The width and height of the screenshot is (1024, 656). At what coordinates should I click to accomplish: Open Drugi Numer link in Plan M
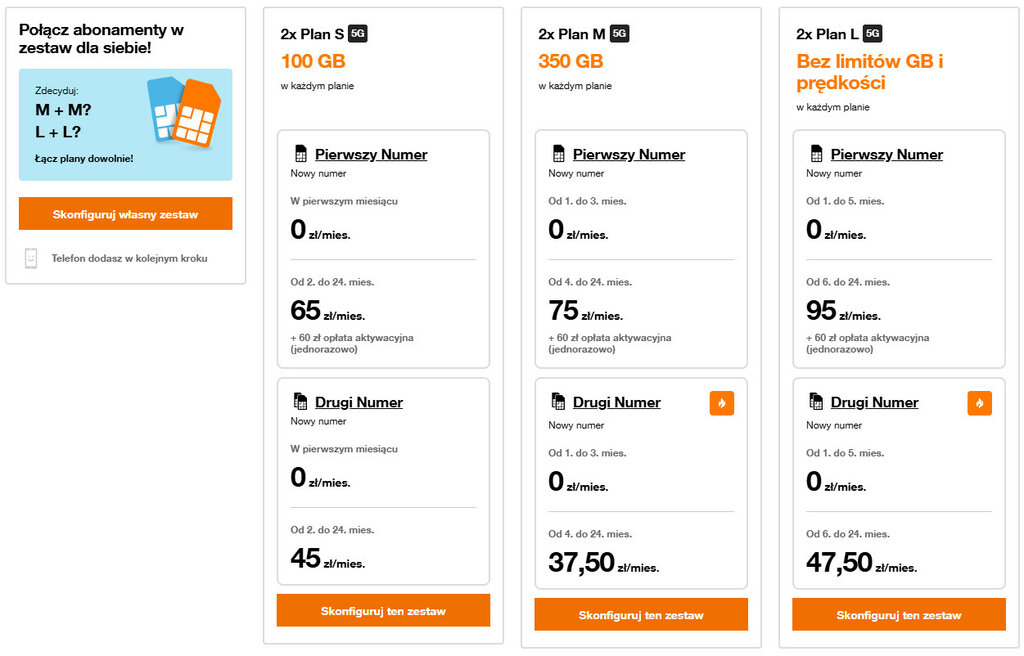tap(617, 403)
